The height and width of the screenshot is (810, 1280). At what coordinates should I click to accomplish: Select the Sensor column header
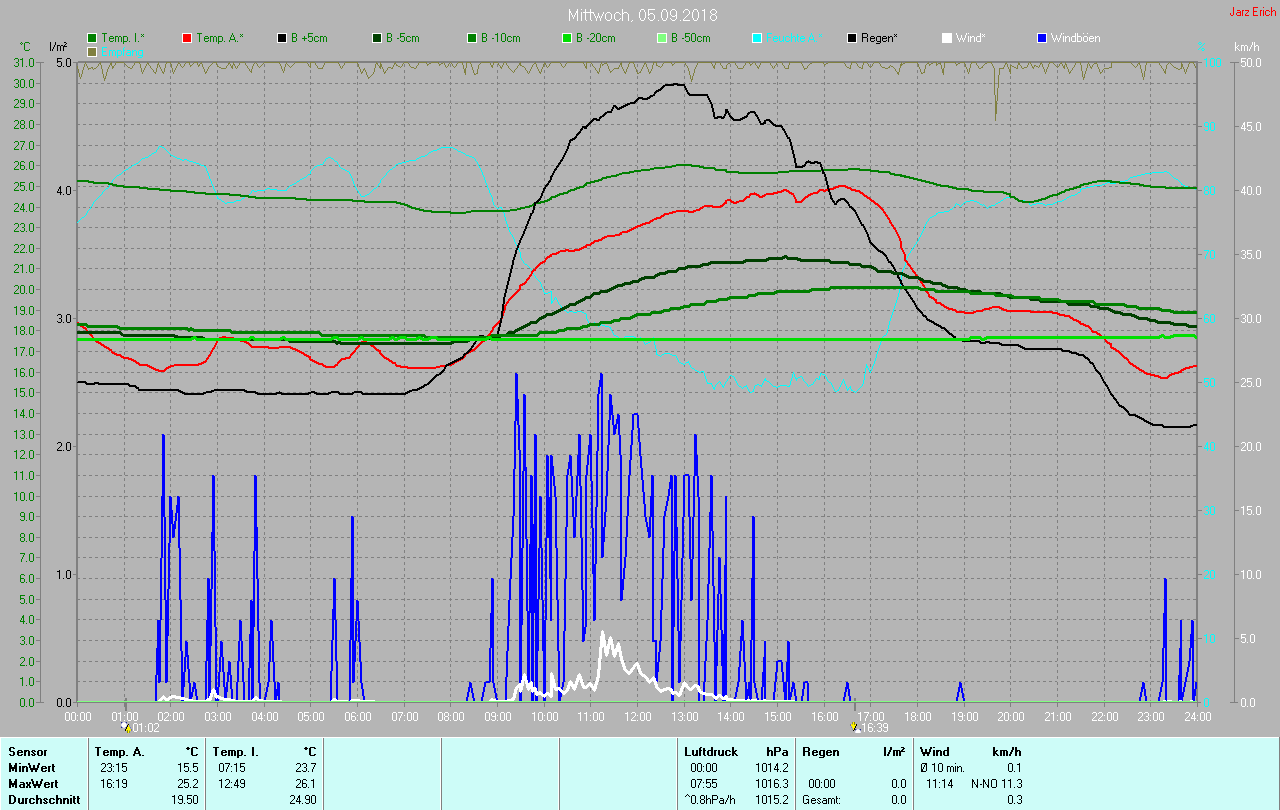(27, 752)
